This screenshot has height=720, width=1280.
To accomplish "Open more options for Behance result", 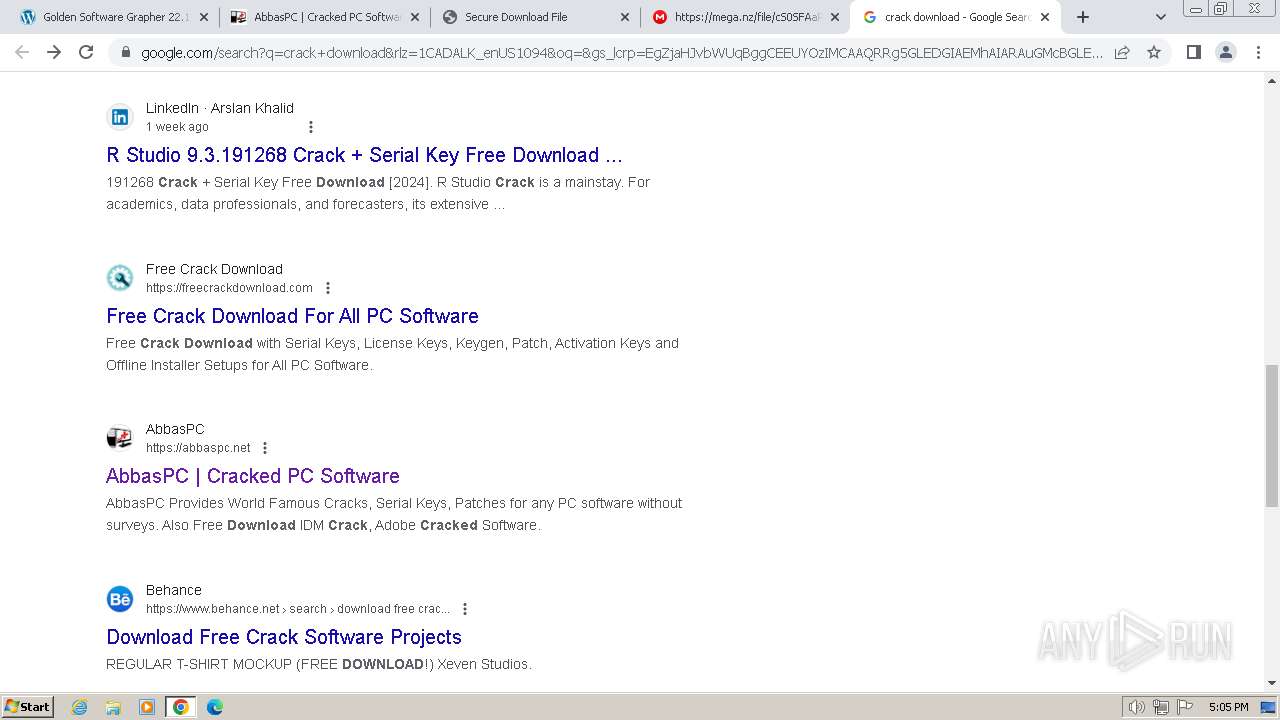I will [x=465, y=609].
